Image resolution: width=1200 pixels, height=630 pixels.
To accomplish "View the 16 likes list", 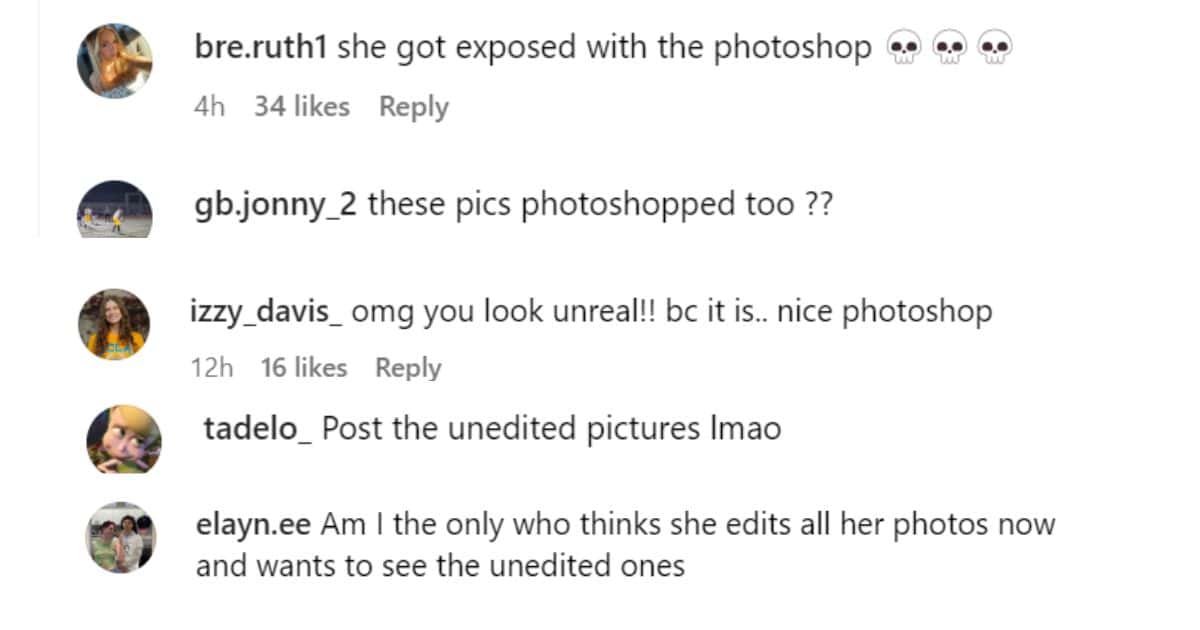I will [x=303, y=368].
